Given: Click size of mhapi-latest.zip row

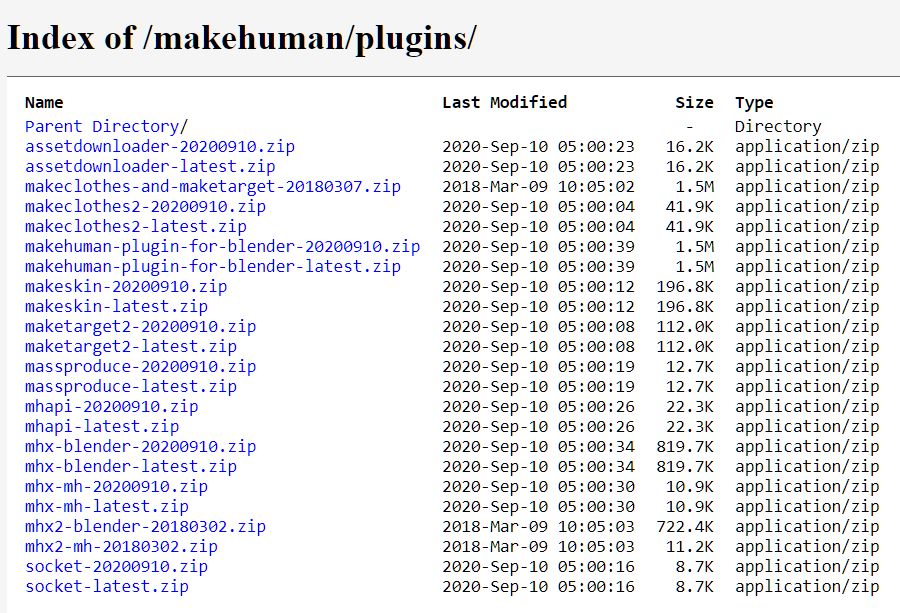Looking at the screenshot, I should coord(689,427).
